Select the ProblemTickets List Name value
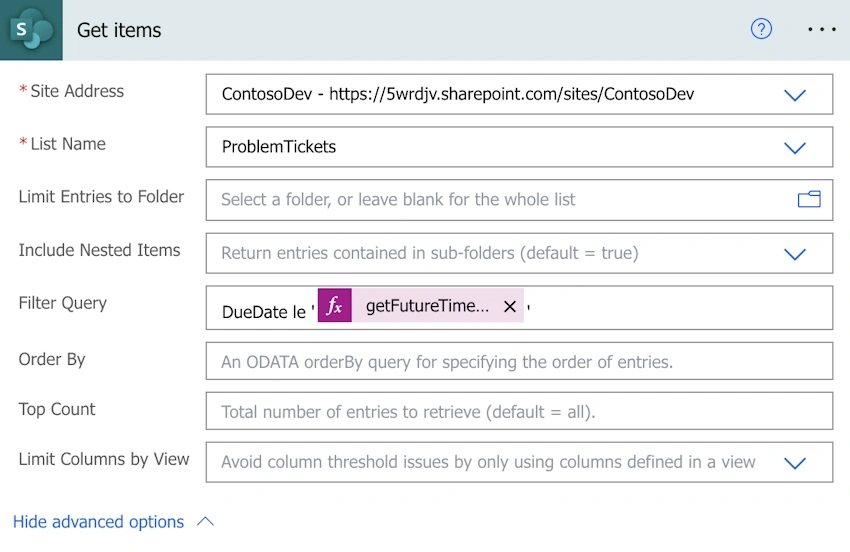 (x=279, y=147)
